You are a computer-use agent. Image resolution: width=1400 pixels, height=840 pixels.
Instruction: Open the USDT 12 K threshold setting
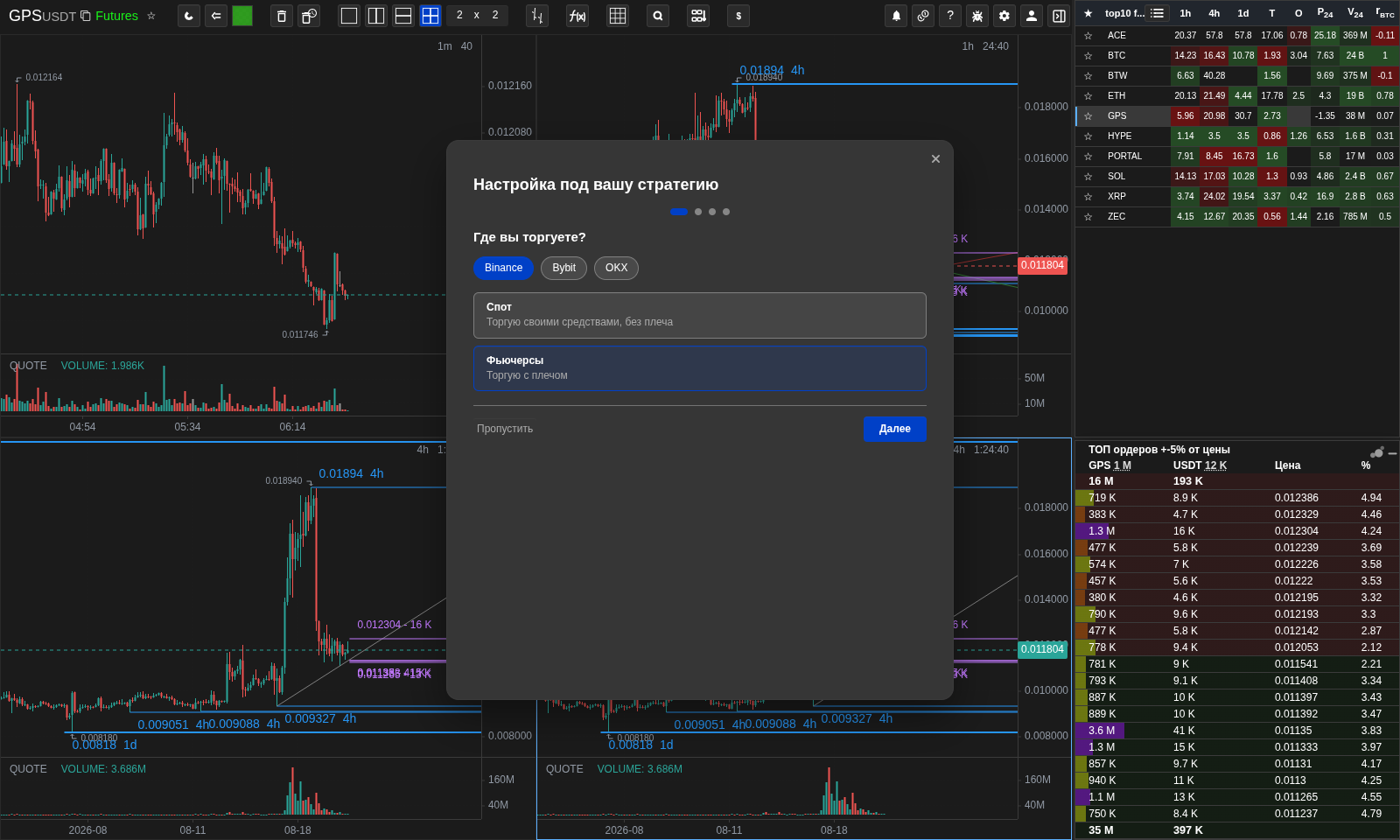[1215, 465]
